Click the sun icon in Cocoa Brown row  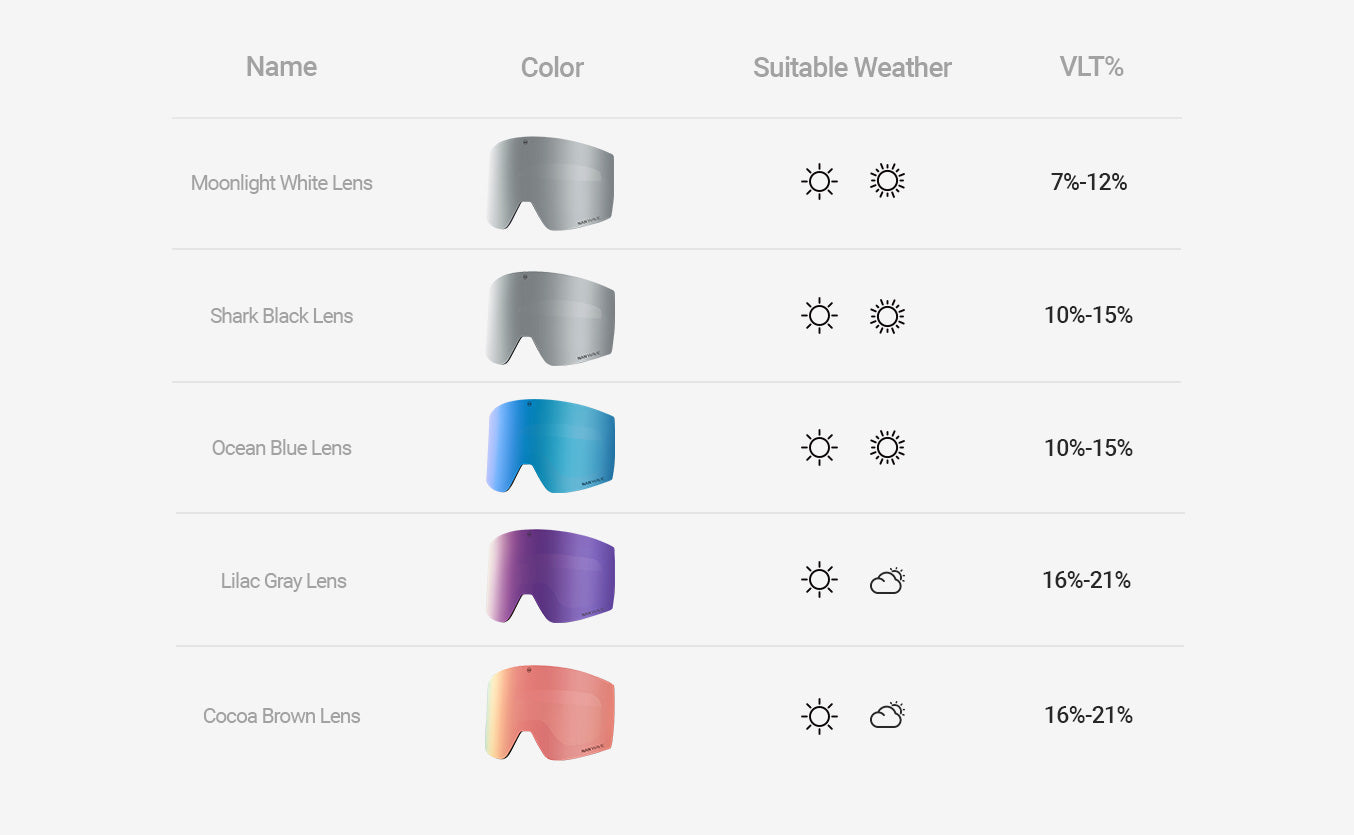tap(819, 715)
